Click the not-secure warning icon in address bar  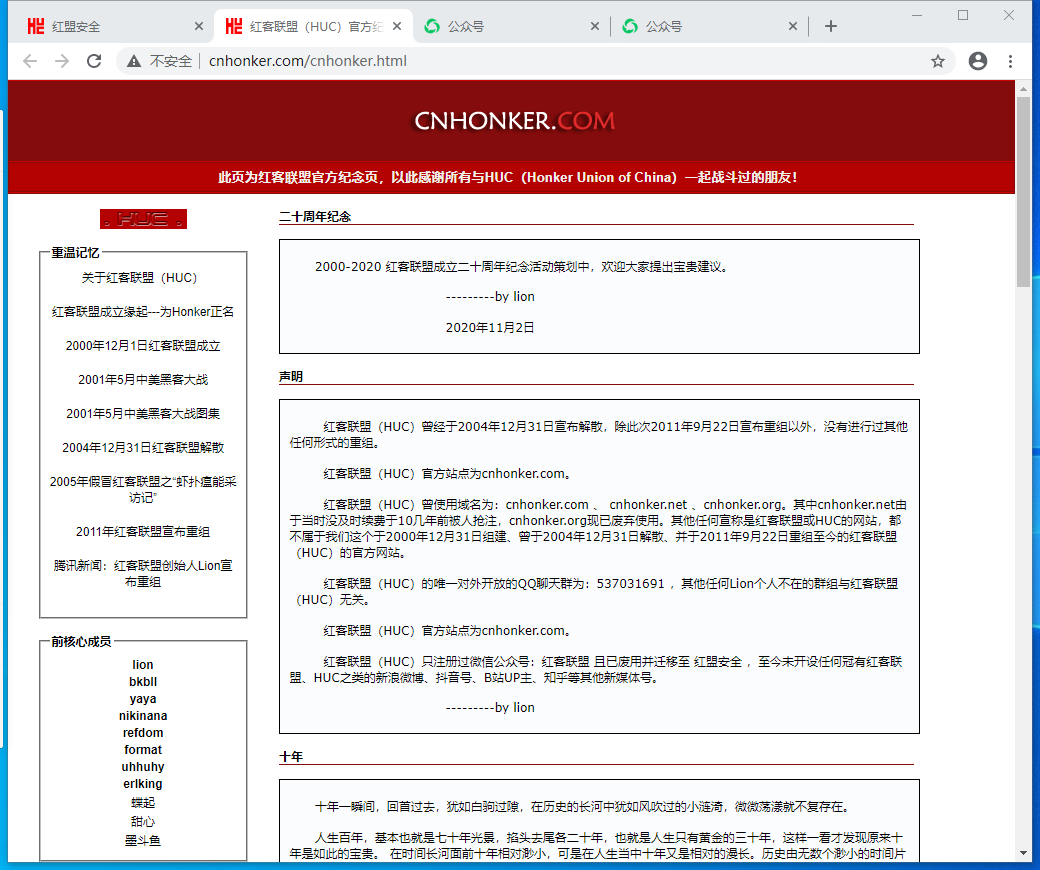[134, 61]
